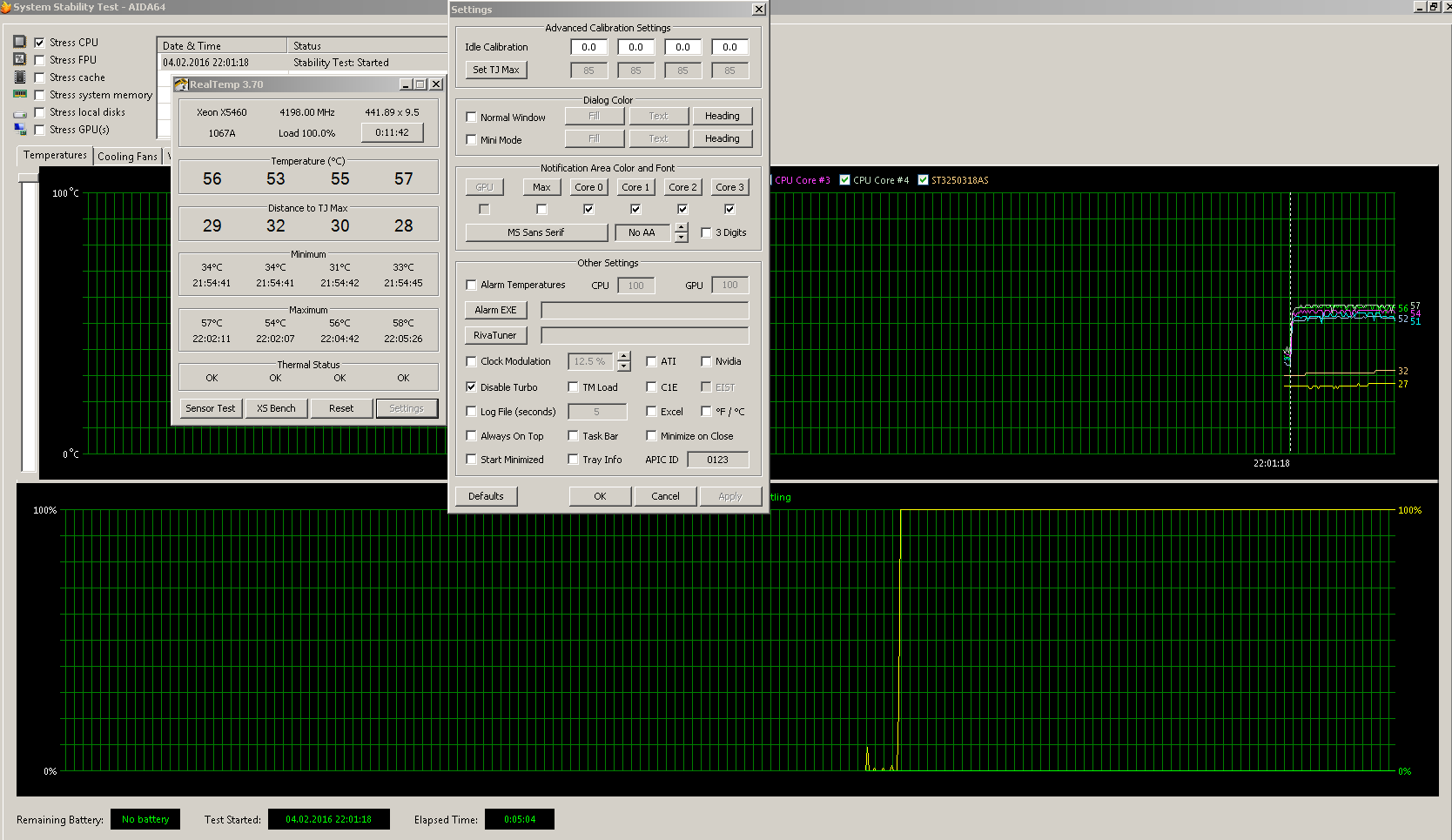Click the RAM module icon beside Stress system memory
This screenshot has width=1452, height=840.
point(20,94)
